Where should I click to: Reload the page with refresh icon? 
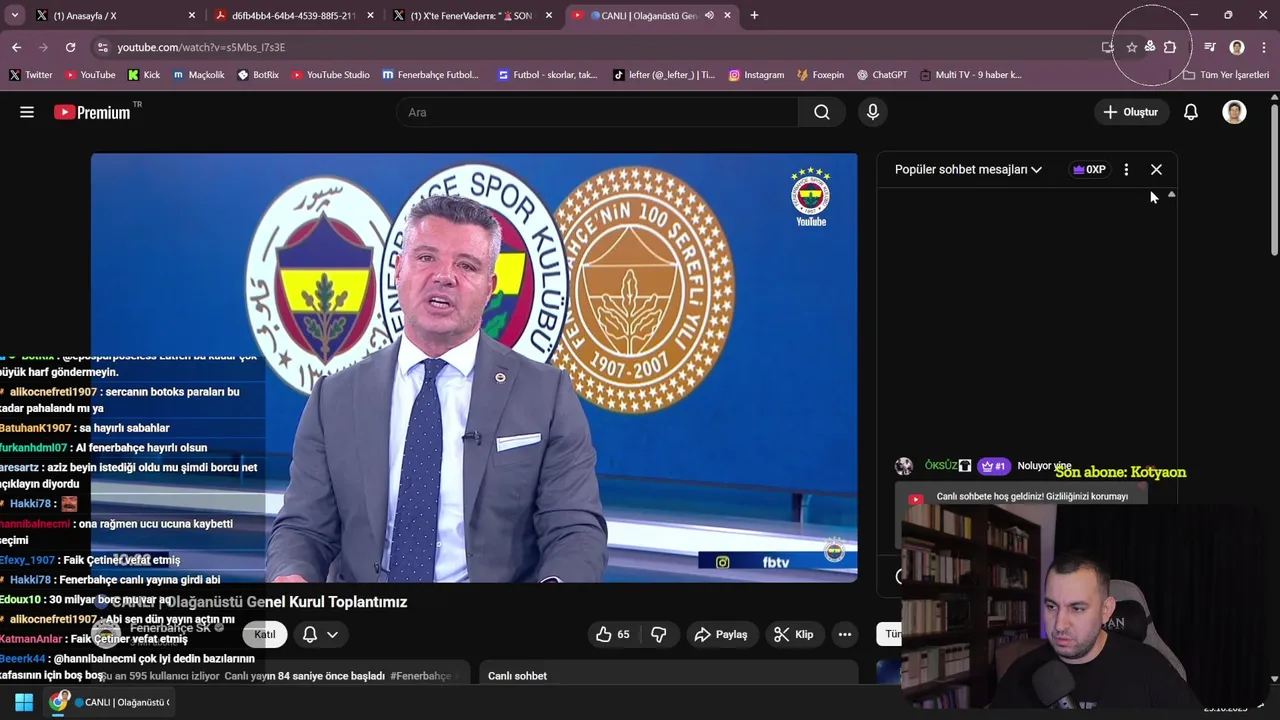pyautogui.click(x=70, y=47)
